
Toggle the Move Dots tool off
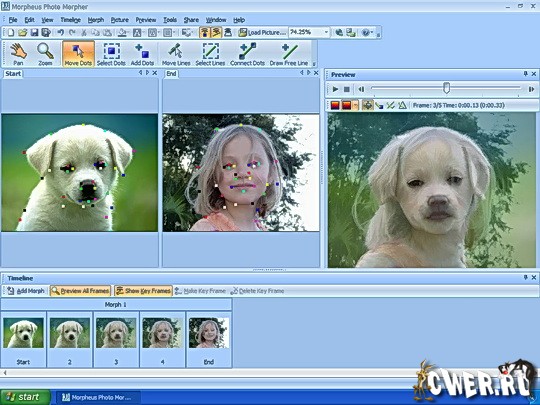[78, 54]
